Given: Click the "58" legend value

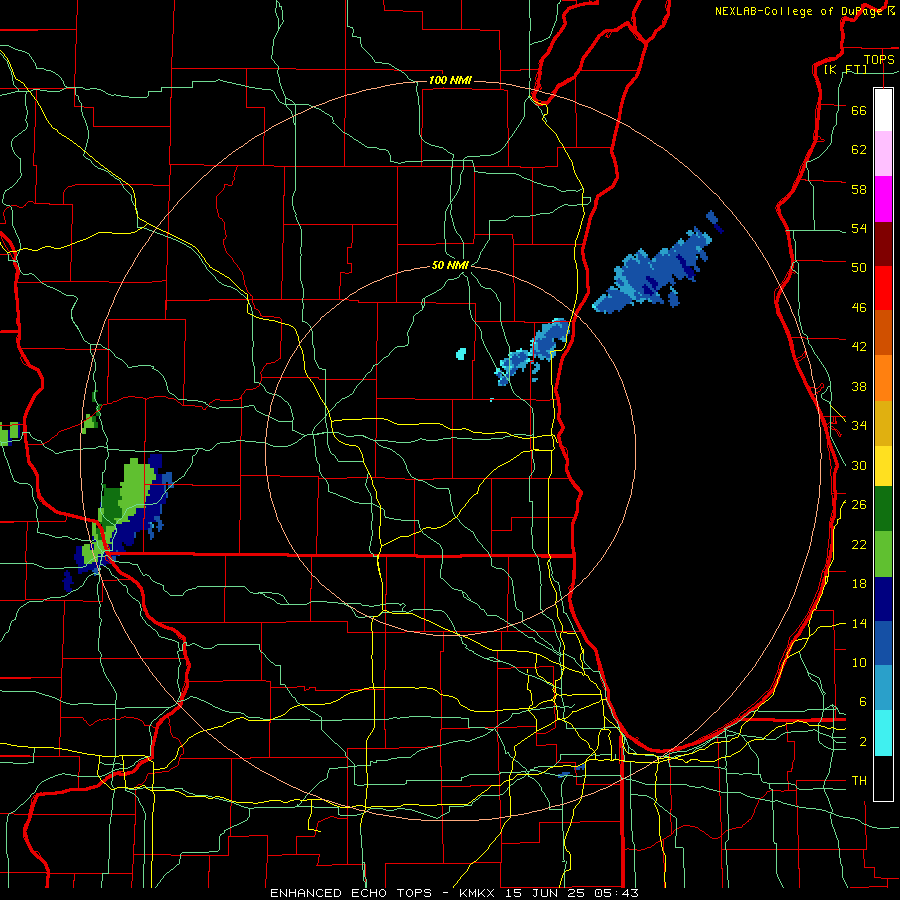Looking at the screenshot, I should tap(859, 189).
